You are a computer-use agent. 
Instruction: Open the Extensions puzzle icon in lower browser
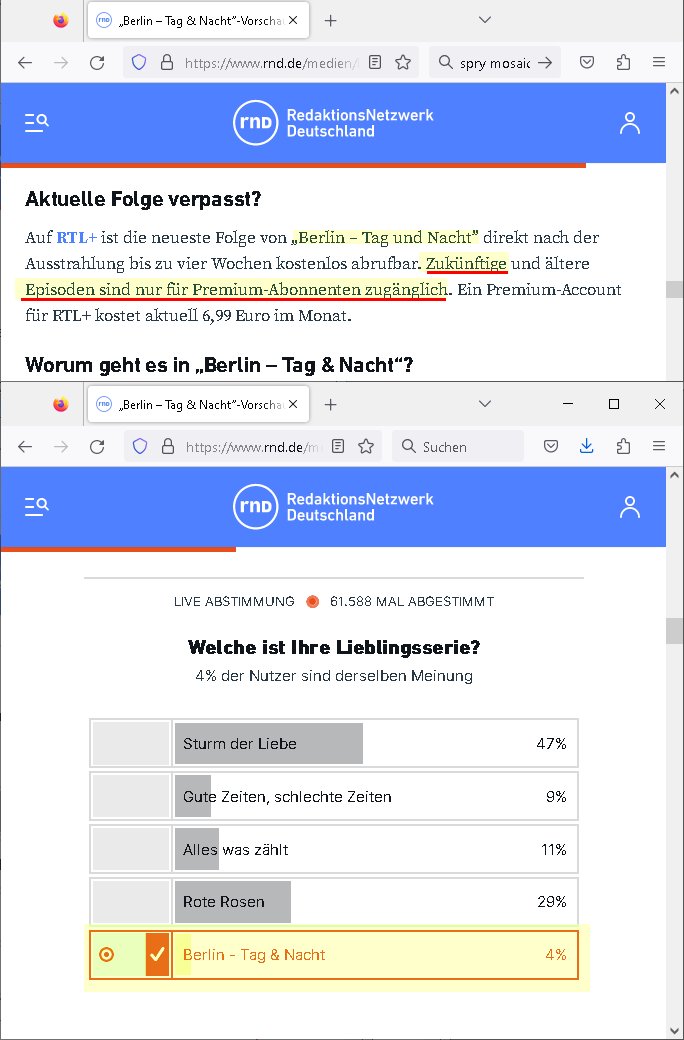coord(623,446)
